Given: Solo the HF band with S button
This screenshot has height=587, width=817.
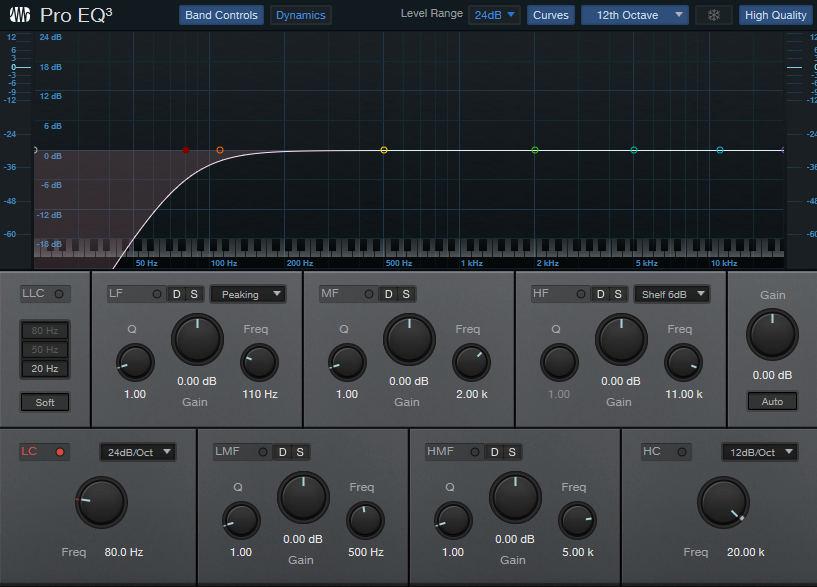Looking at the screenshot, I should click(618, 294).
